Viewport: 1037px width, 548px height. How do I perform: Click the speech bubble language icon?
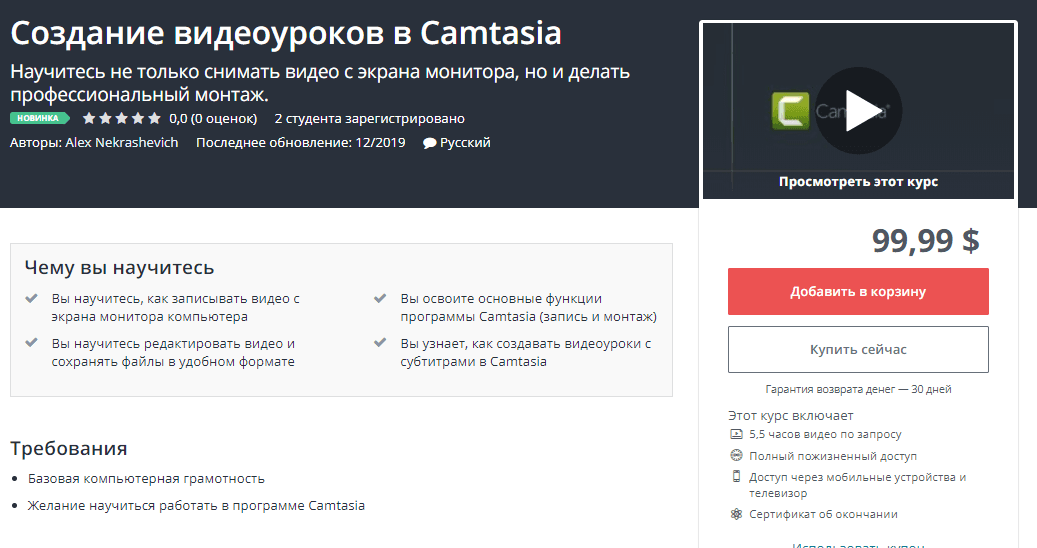point(429,143)
